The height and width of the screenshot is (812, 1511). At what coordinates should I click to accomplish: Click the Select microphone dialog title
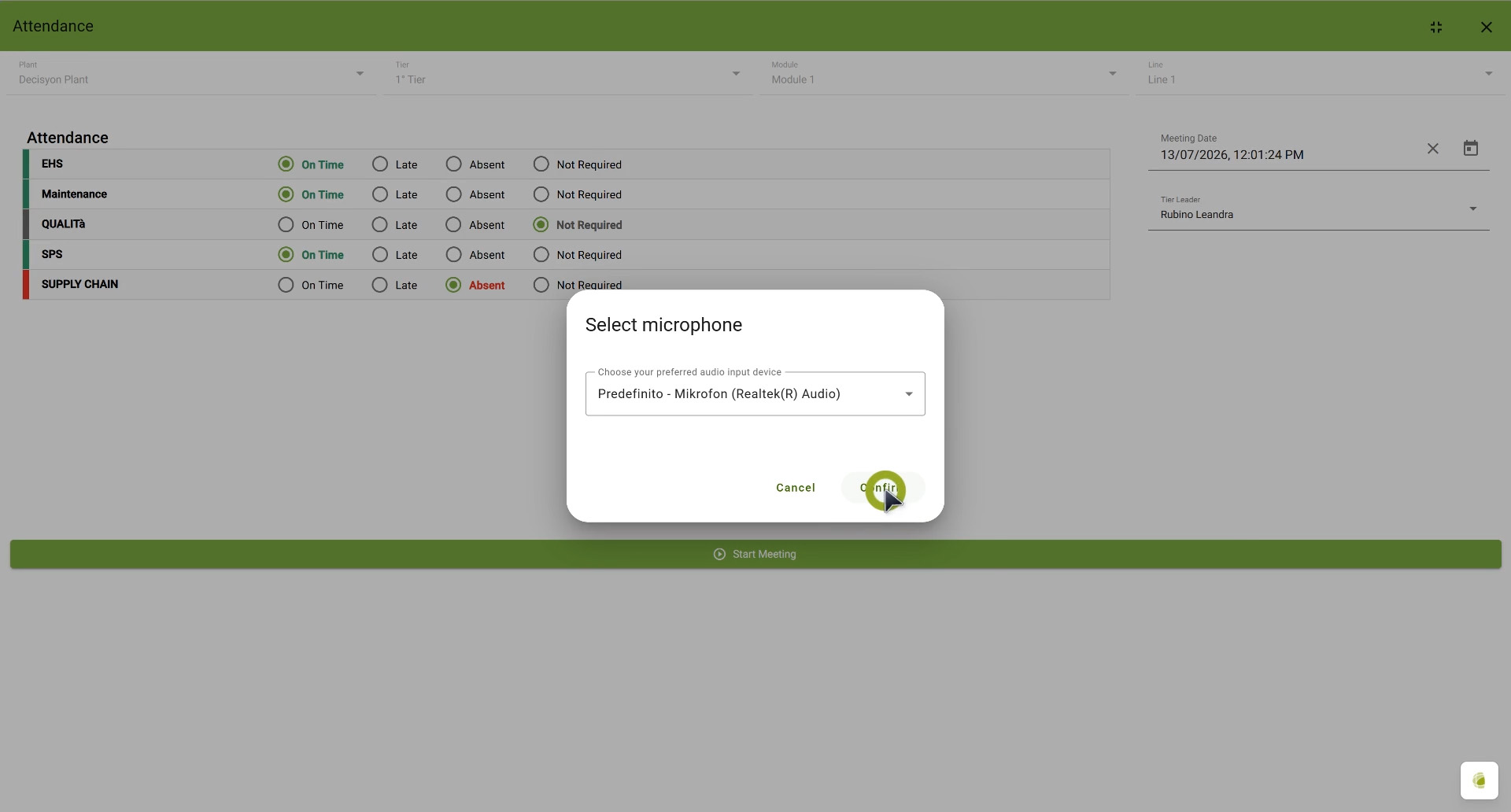[663, 325]
